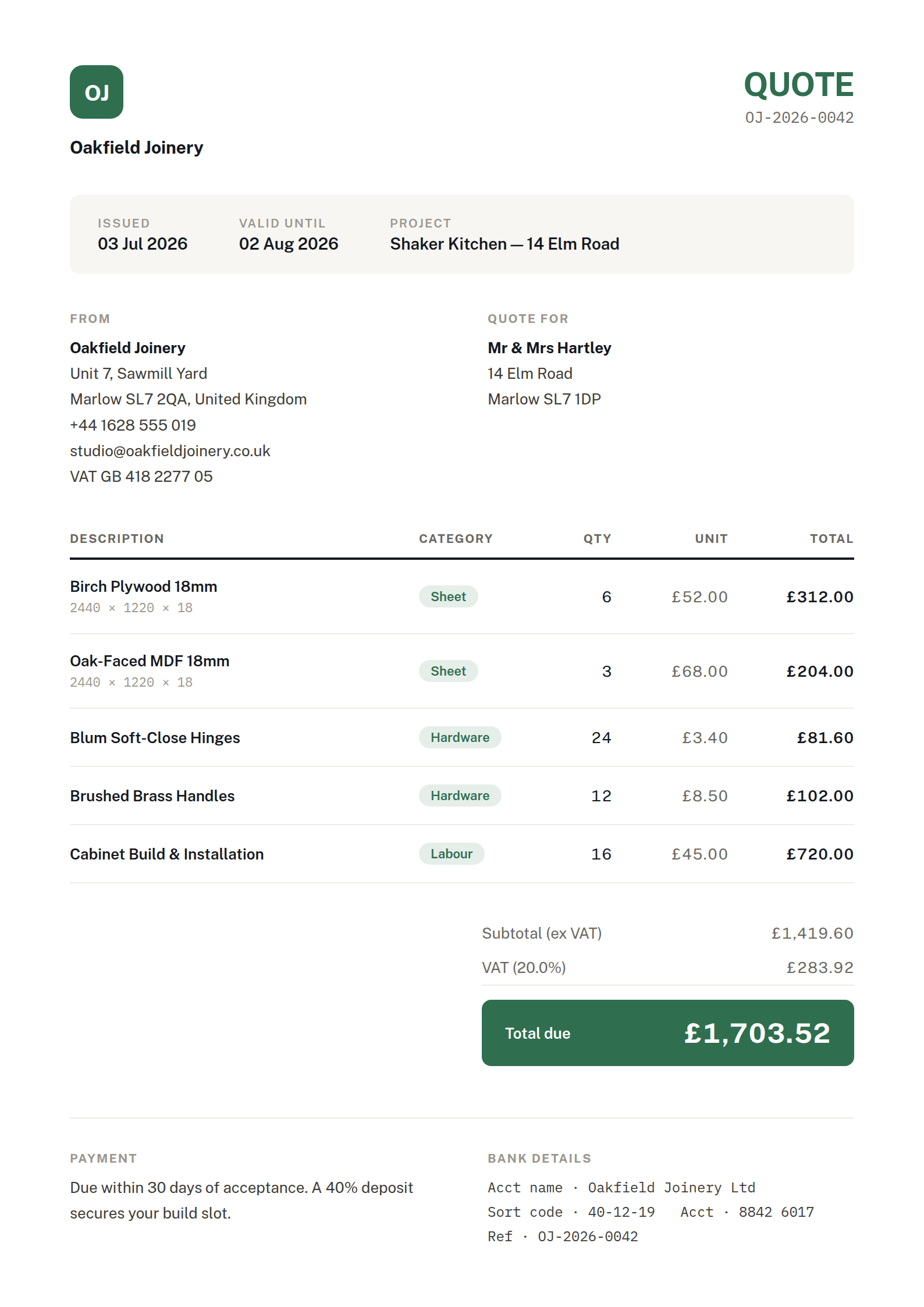Click the customer name Mr & Mrs Hartley
Screen dimensions: 924x1307
point(549,348)
